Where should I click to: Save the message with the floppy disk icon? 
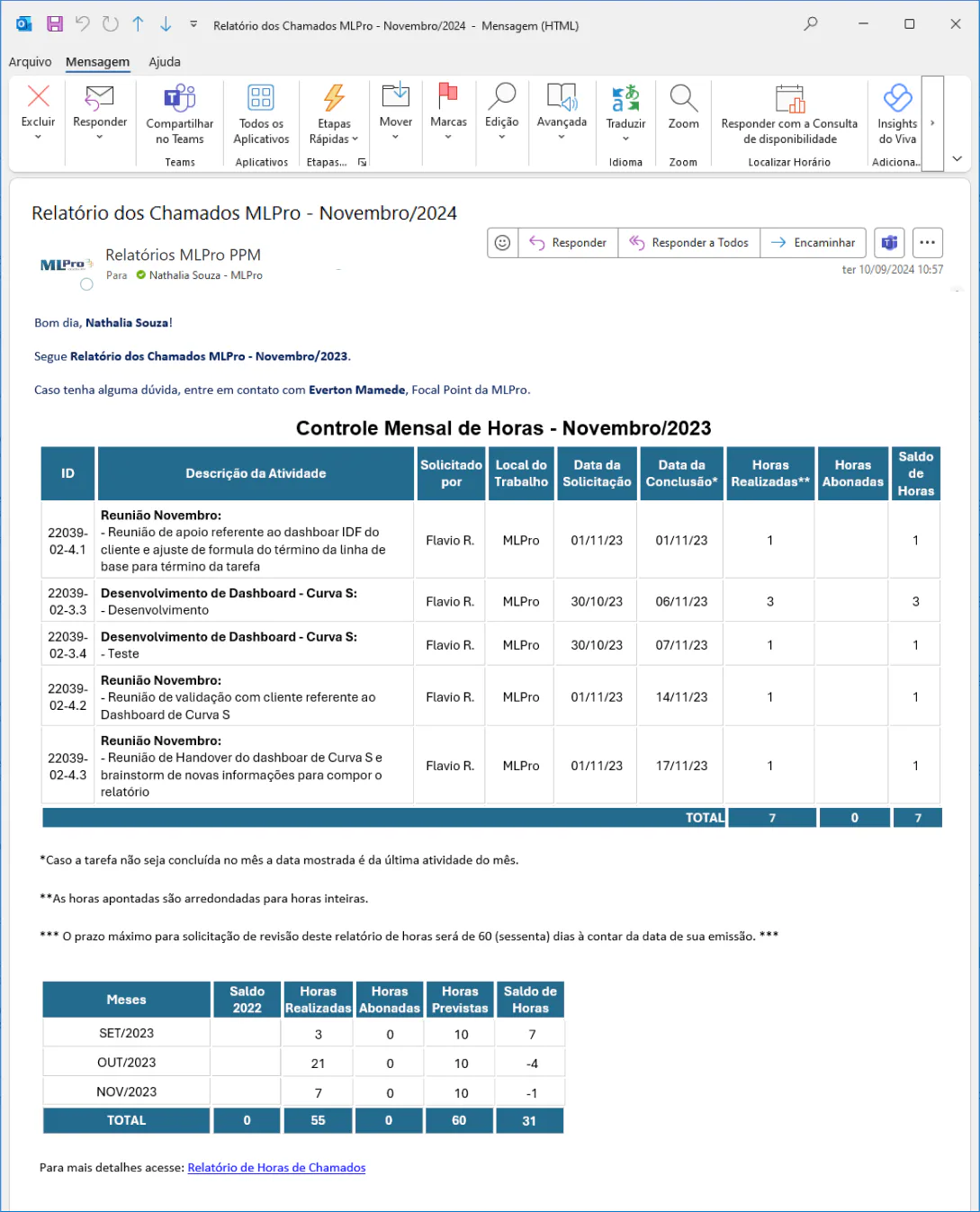tap(55, 24)
